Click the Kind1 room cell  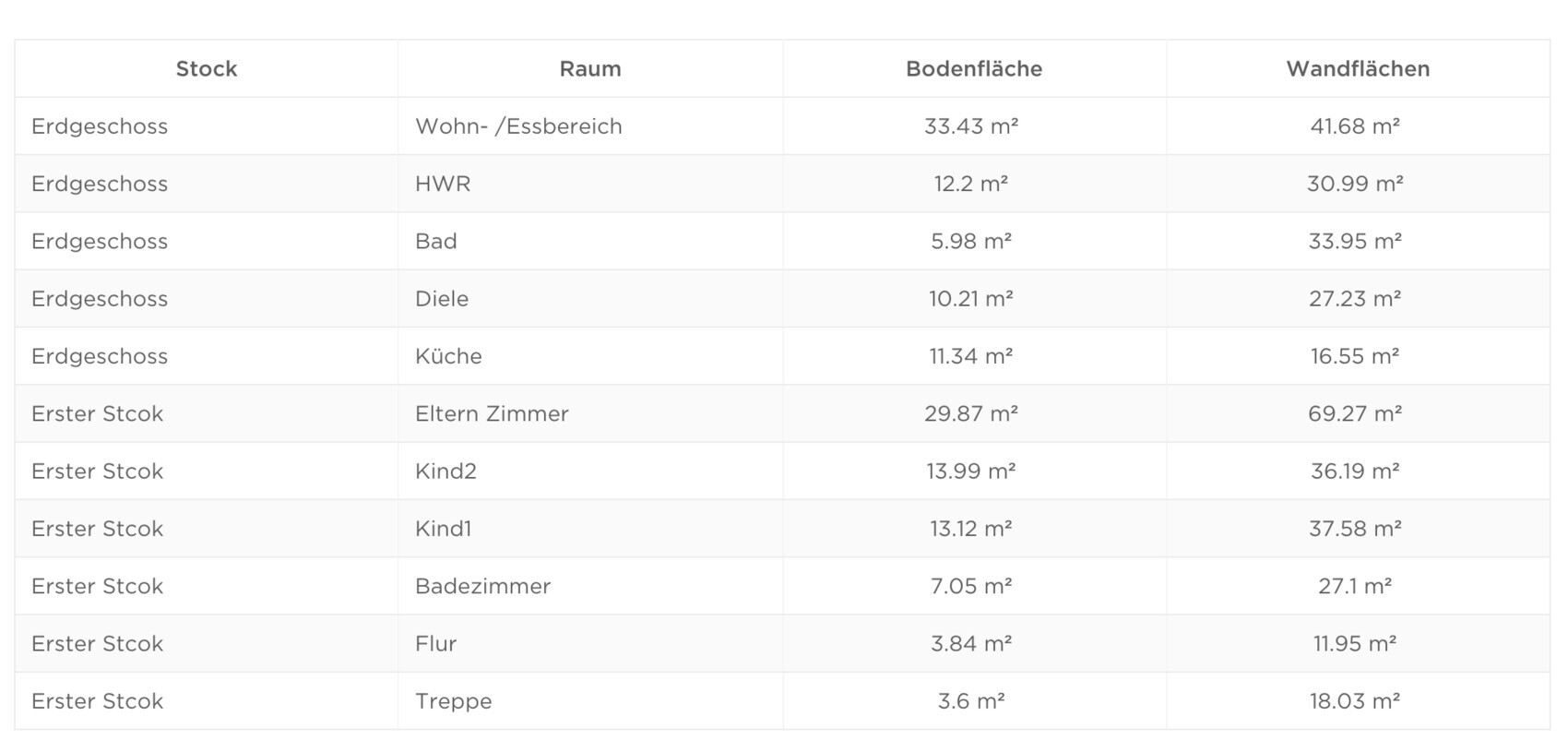point(443,529)
